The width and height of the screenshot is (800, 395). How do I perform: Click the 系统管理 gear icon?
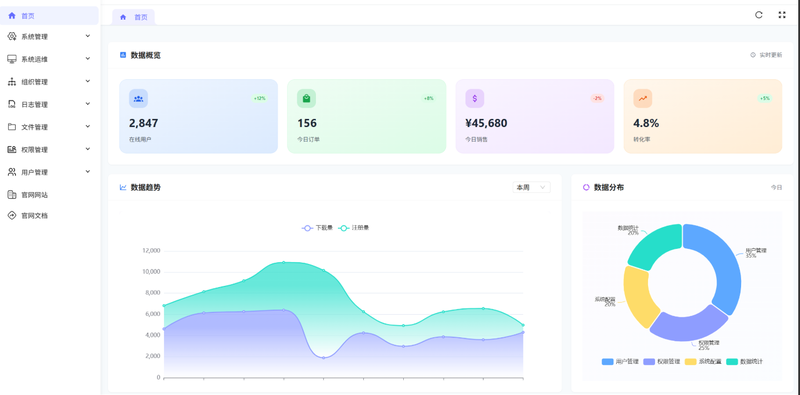pyautogui.click(x=12, y=36)
